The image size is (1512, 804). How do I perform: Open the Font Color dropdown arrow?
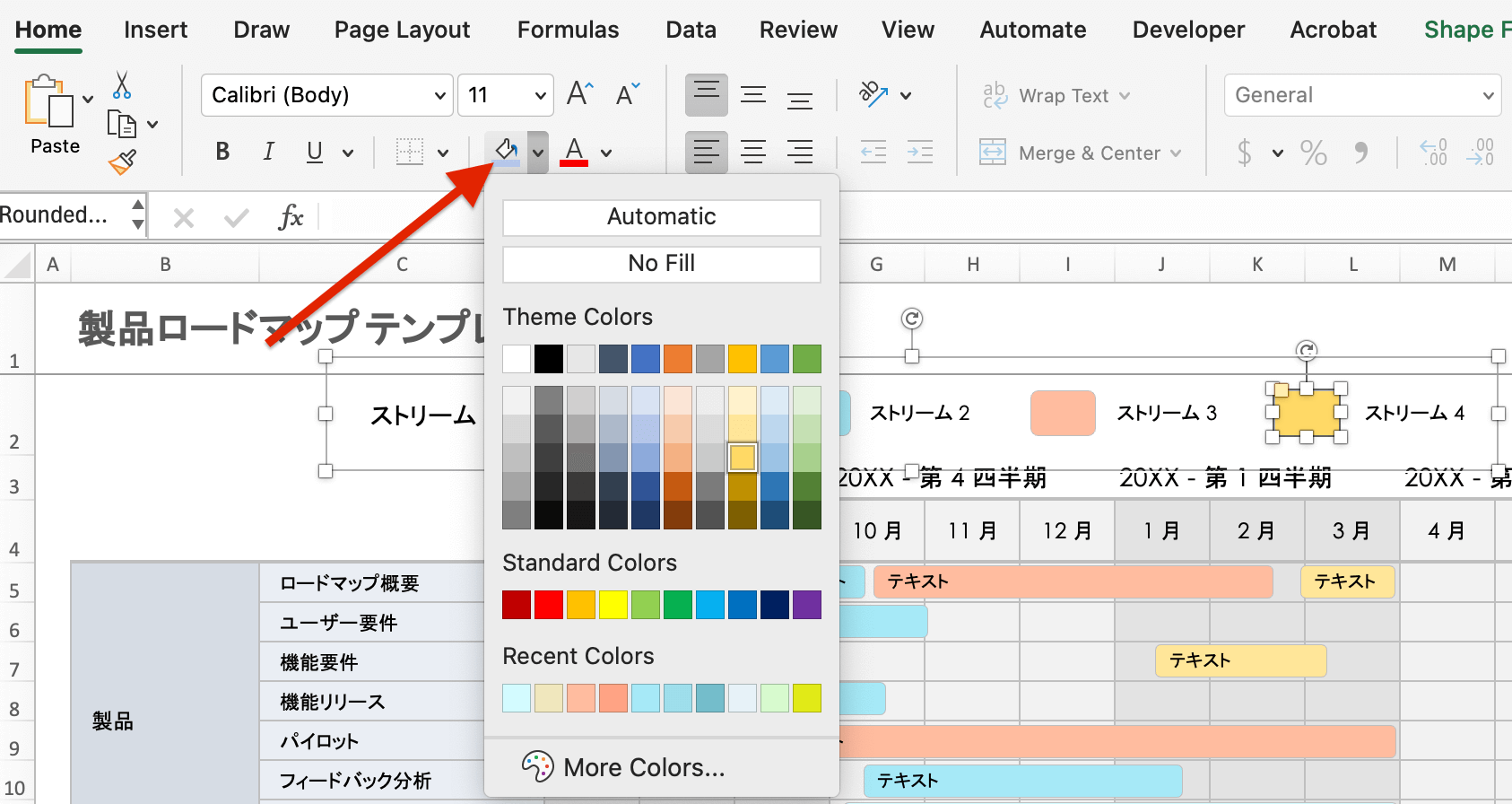point(606,153)
